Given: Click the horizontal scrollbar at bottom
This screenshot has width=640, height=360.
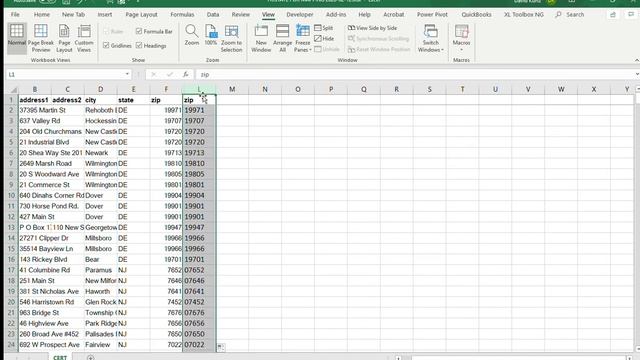Looking at the screenshot, I should [x=518, y=358].
